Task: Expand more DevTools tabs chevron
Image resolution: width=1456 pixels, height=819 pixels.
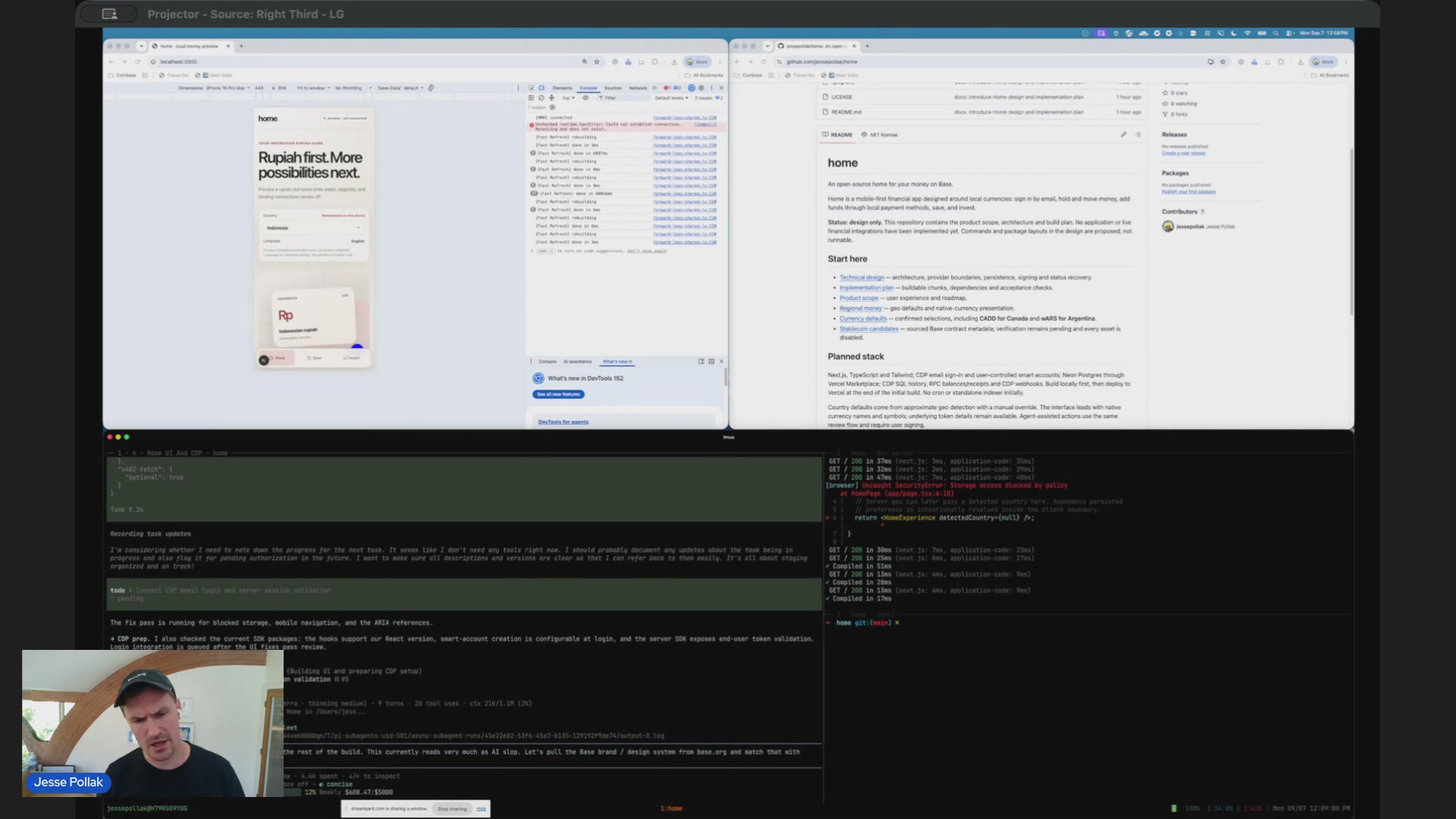Action: tap(654, 88)
